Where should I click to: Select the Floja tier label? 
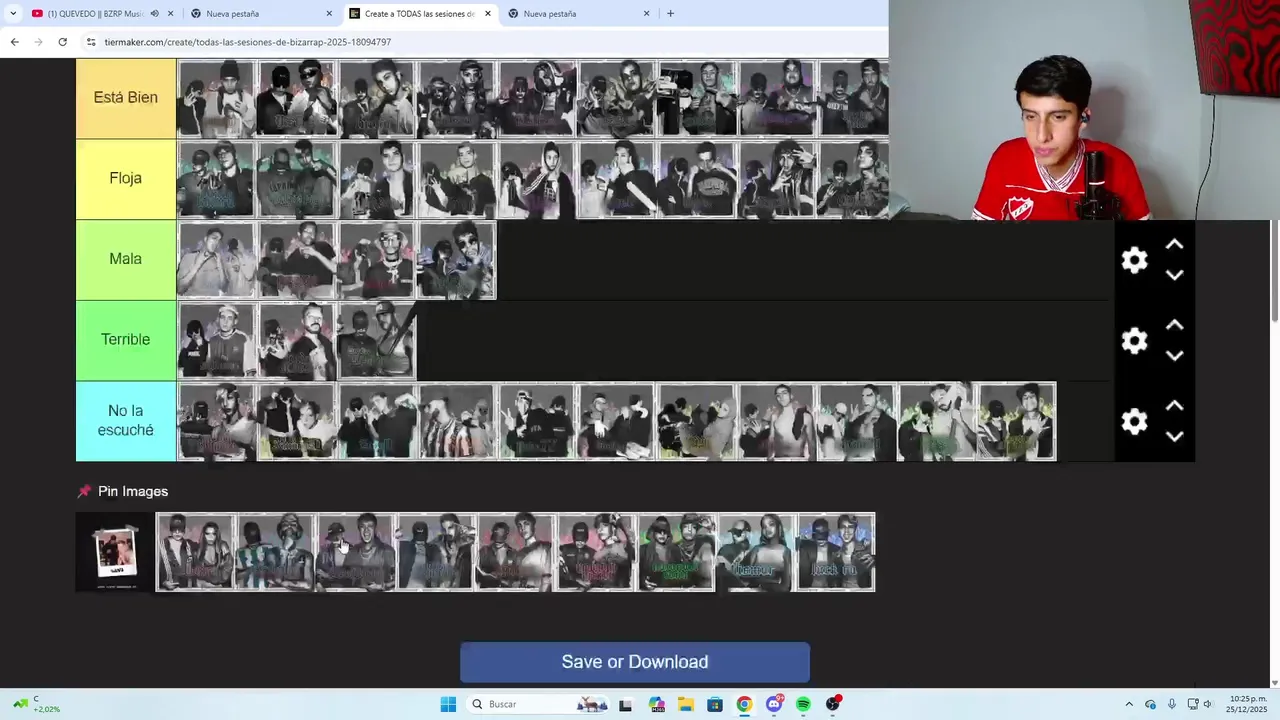click(x=126, y=179)
